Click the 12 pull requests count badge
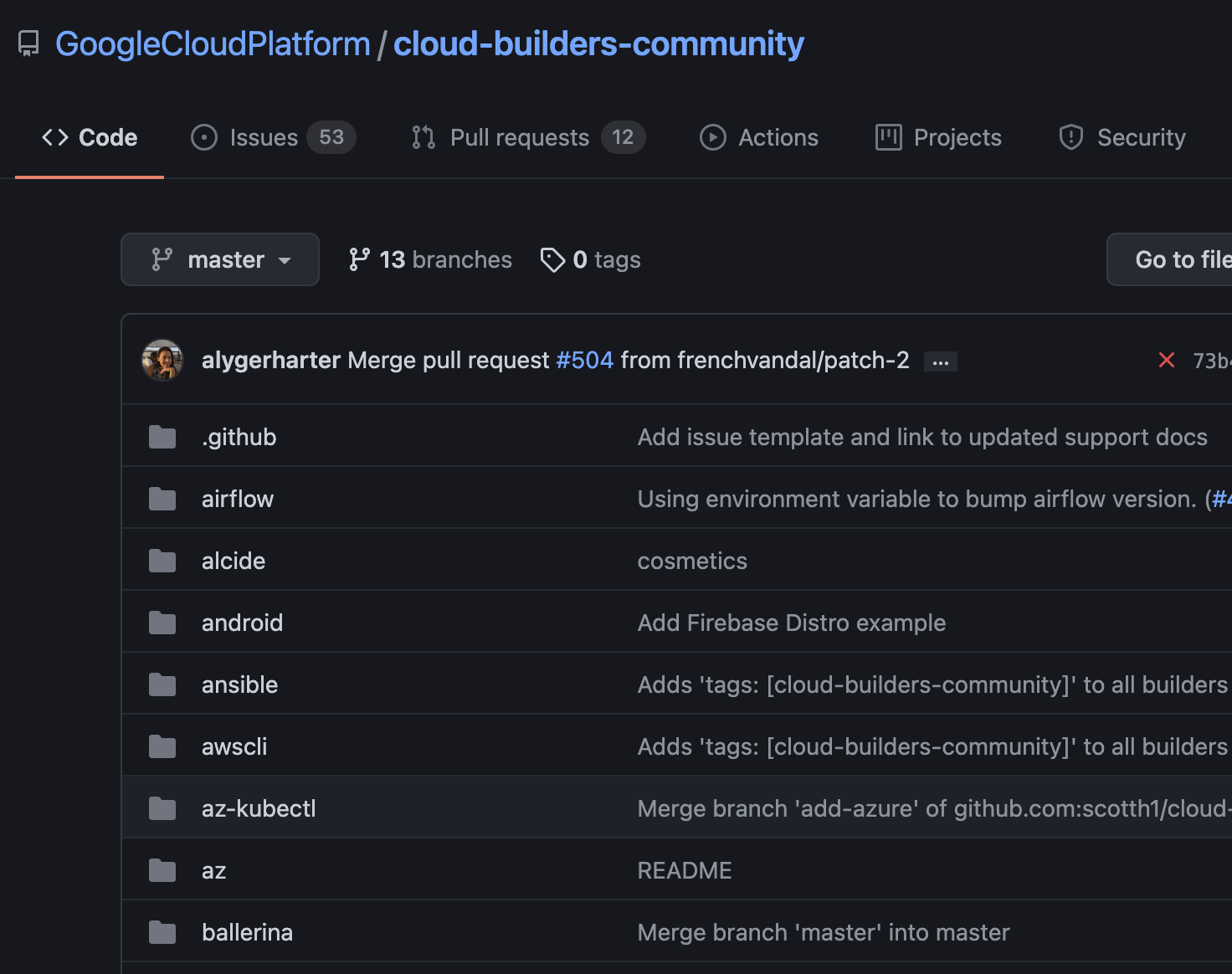The height and width of the screenshot is (974, 1232). click(x=623, y=137)
